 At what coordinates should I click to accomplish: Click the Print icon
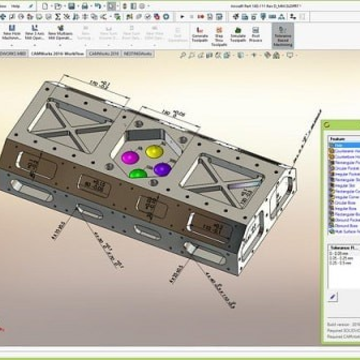pos(85,6)
